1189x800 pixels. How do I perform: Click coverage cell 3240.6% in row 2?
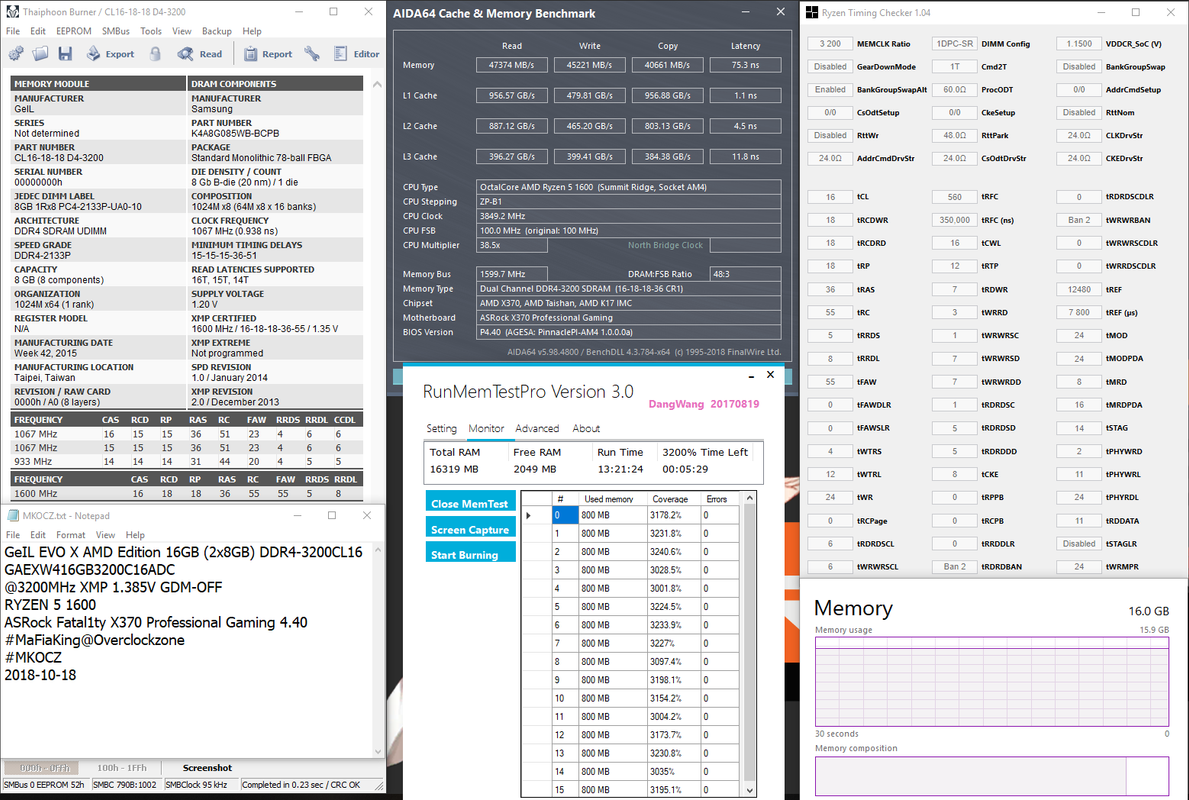click(x=673, y=551)
